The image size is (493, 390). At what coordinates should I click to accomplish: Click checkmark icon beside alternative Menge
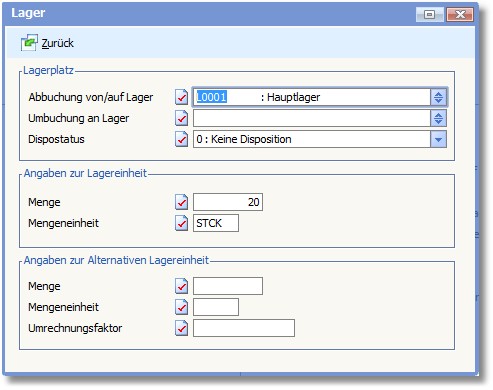[x=181, y=286]
